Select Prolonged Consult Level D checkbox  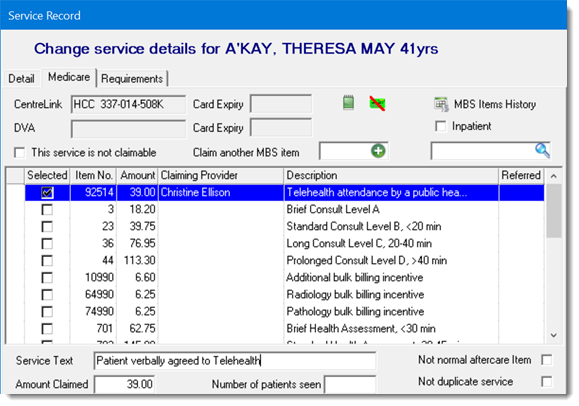point(47,260)
